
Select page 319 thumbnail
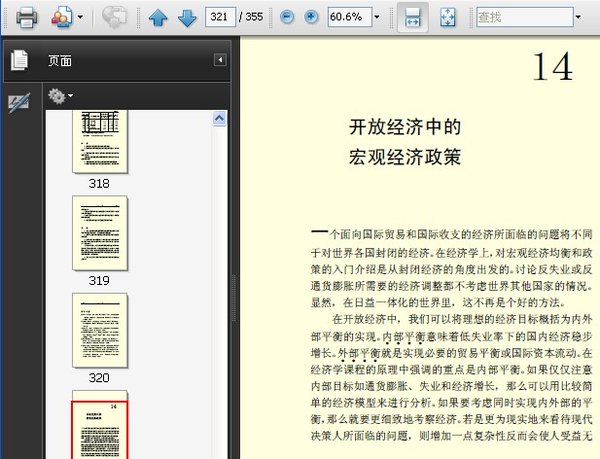tap(99, 233)
